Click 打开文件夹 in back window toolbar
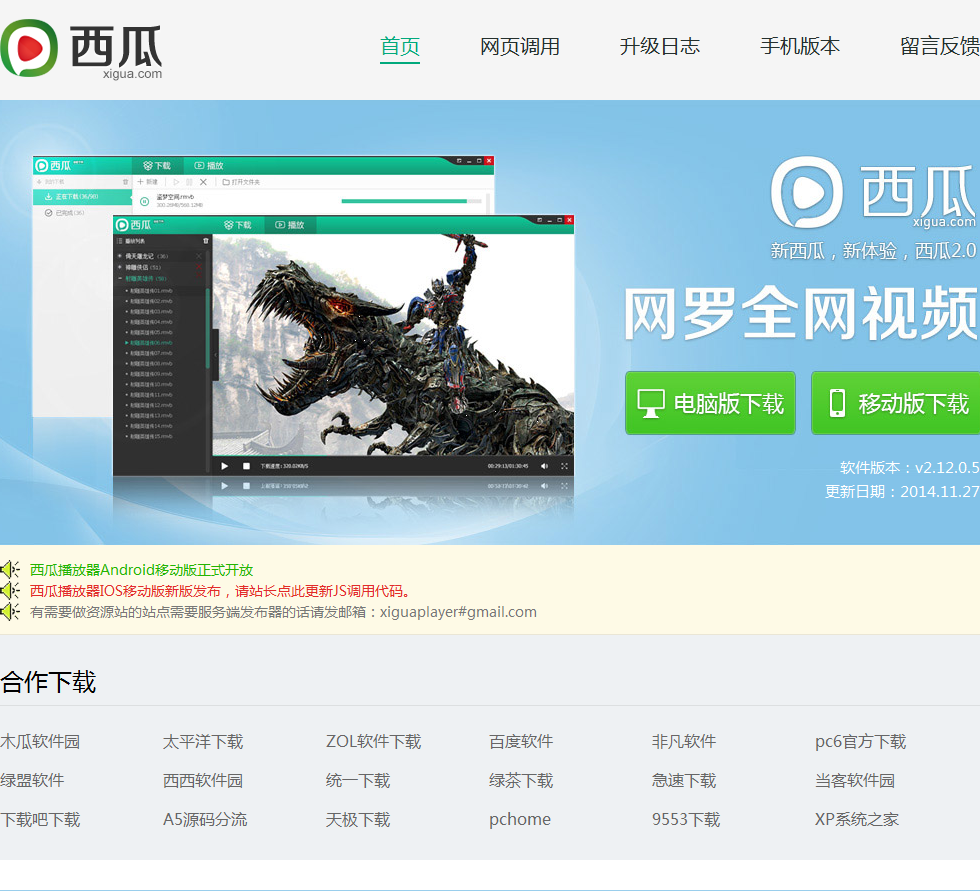Image resolution: width=980 pixels, height=891 pixels. click(241, 182)
